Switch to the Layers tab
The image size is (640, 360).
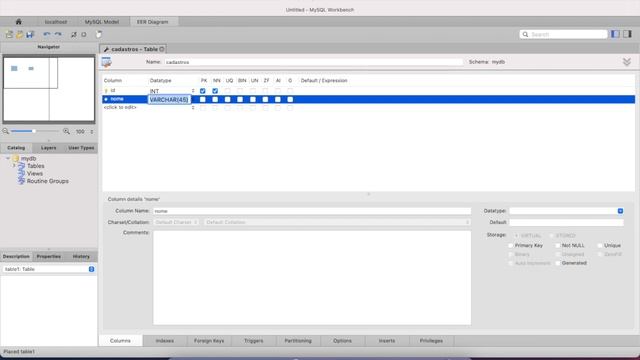(x=49, y=148)
